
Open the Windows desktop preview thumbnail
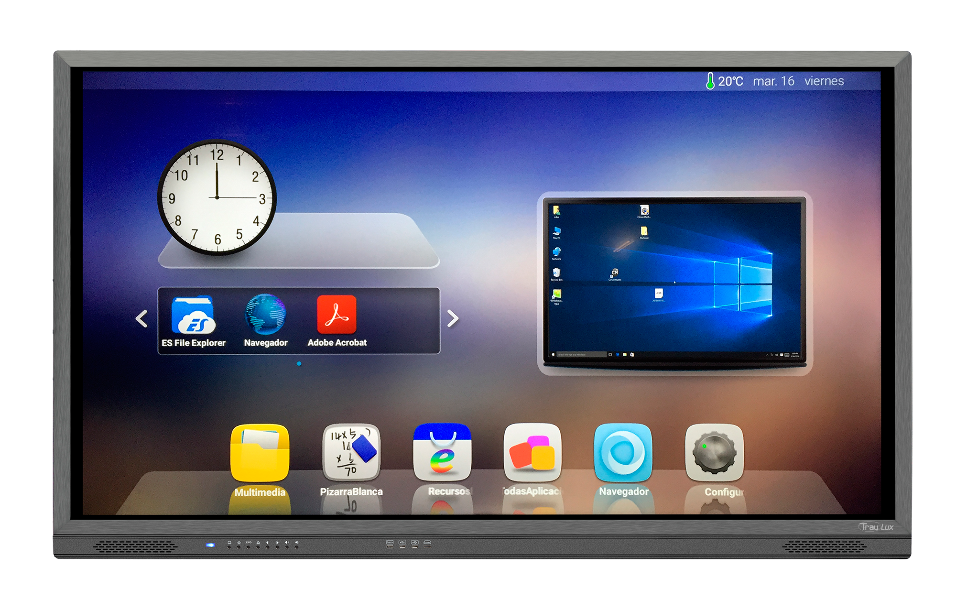[675, 280]
